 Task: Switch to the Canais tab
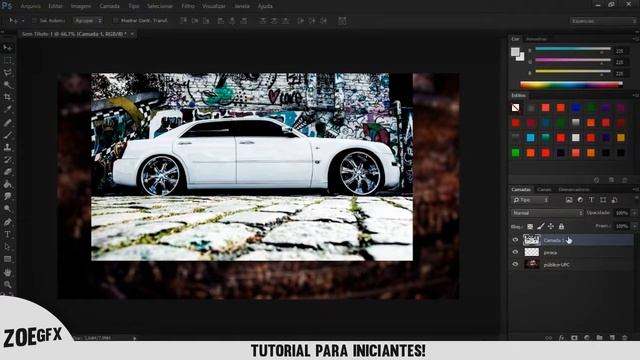[544, 189]
